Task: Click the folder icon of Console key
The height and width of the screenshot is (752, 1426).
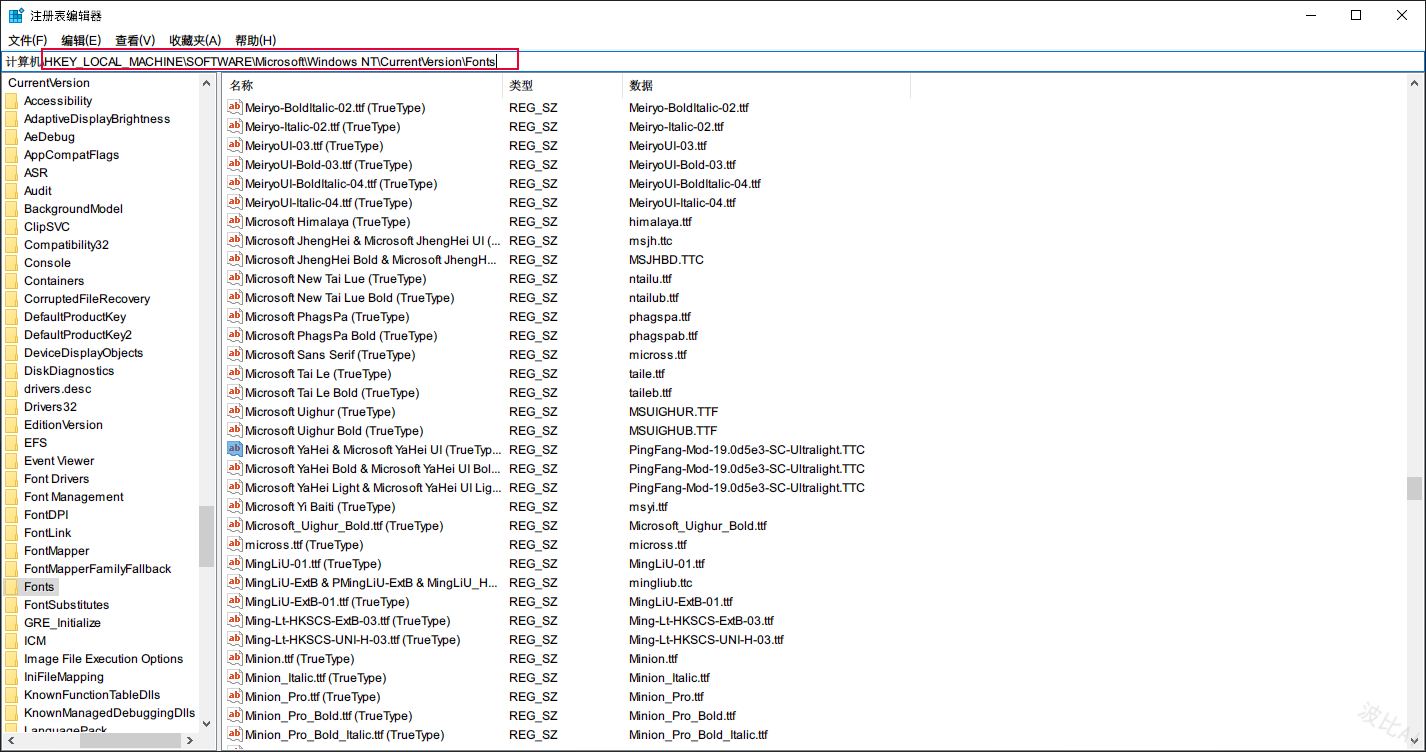Action: (x=12, y=263)
